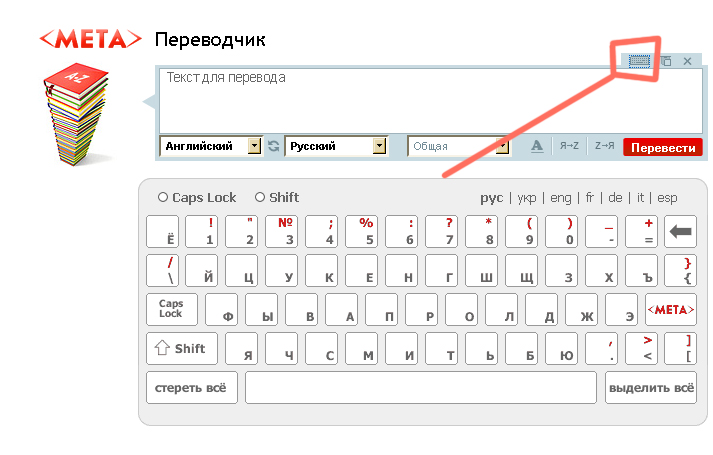The height and width of the screenshot is (455, 713).
Task: Enable the Shift radio button
Action: (x=260, y=197)
